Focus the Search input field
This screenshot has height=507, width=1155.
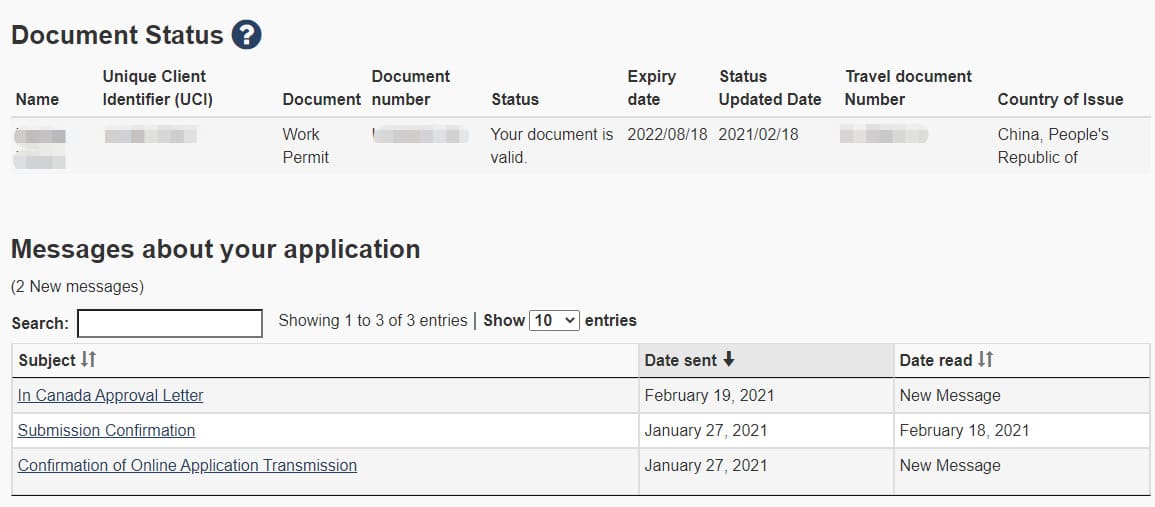[169, 323]
